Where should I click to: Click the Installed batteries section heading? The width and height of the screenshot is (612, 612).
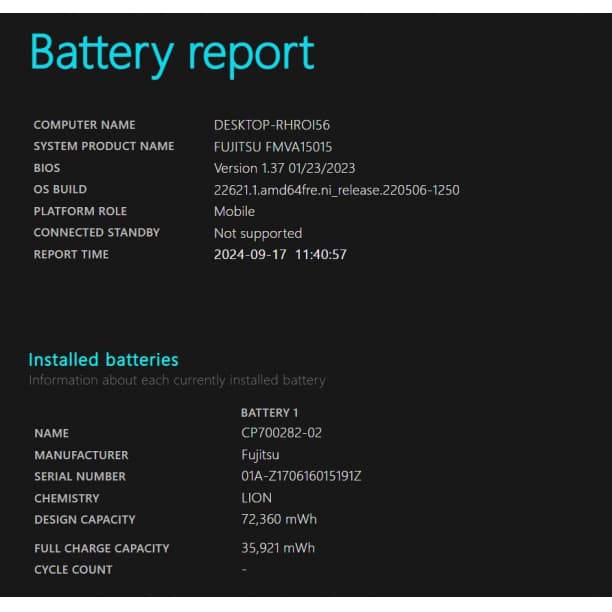point(103,359)
